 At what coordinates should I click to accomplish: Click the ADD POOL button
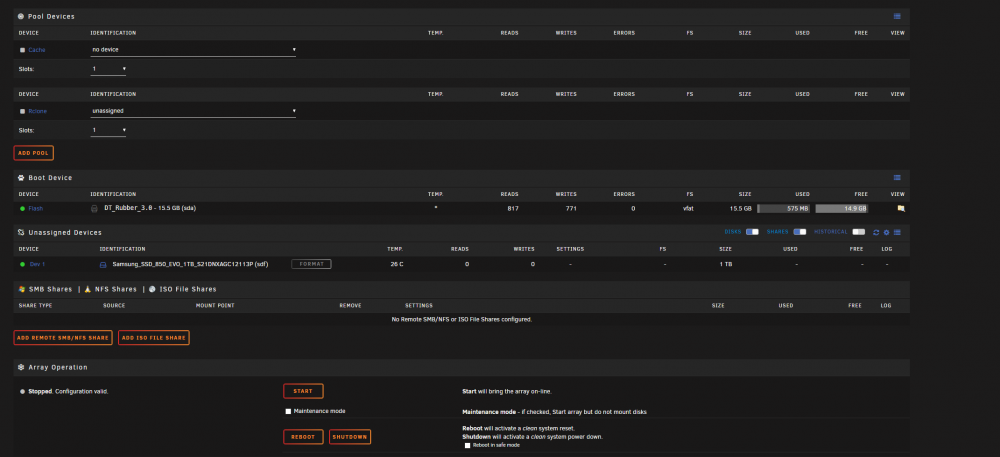pos(34,153)
